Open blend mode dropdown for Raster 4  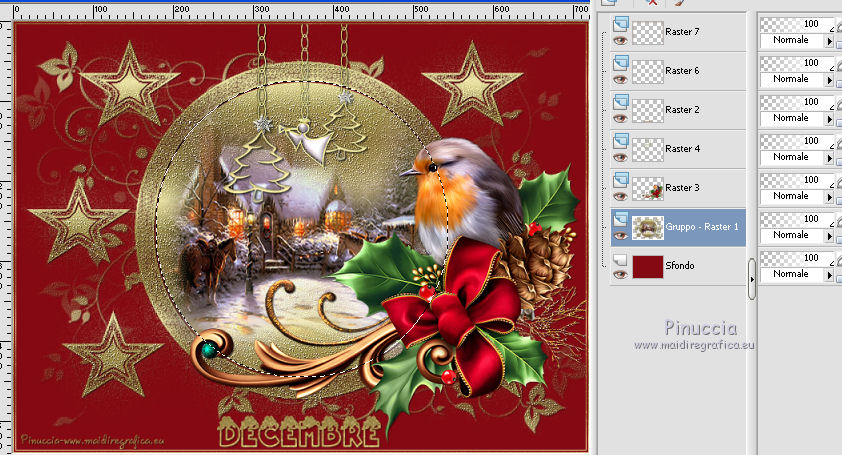pyautogui.click(x=829, y=158)
